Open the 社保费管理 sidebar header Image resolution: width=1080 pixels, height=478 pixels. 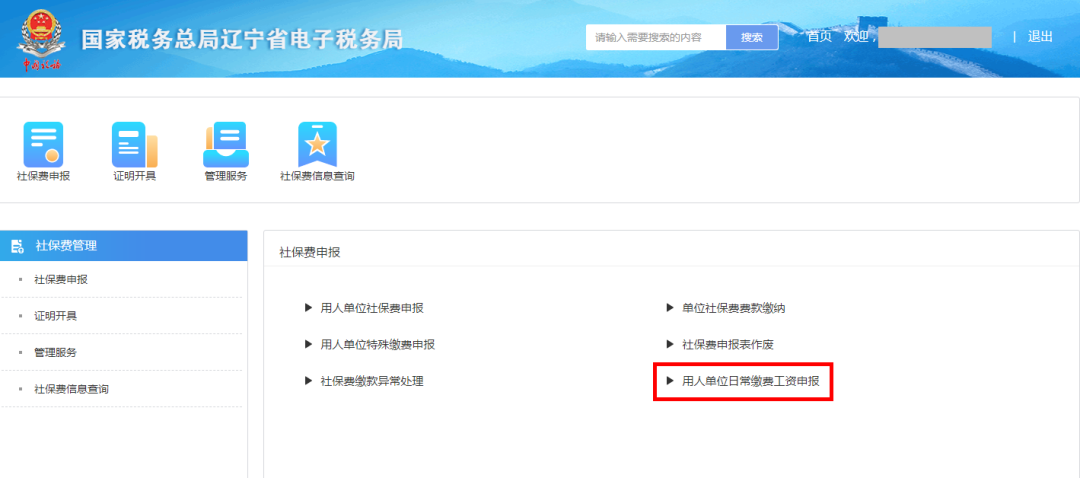(124, 246)
